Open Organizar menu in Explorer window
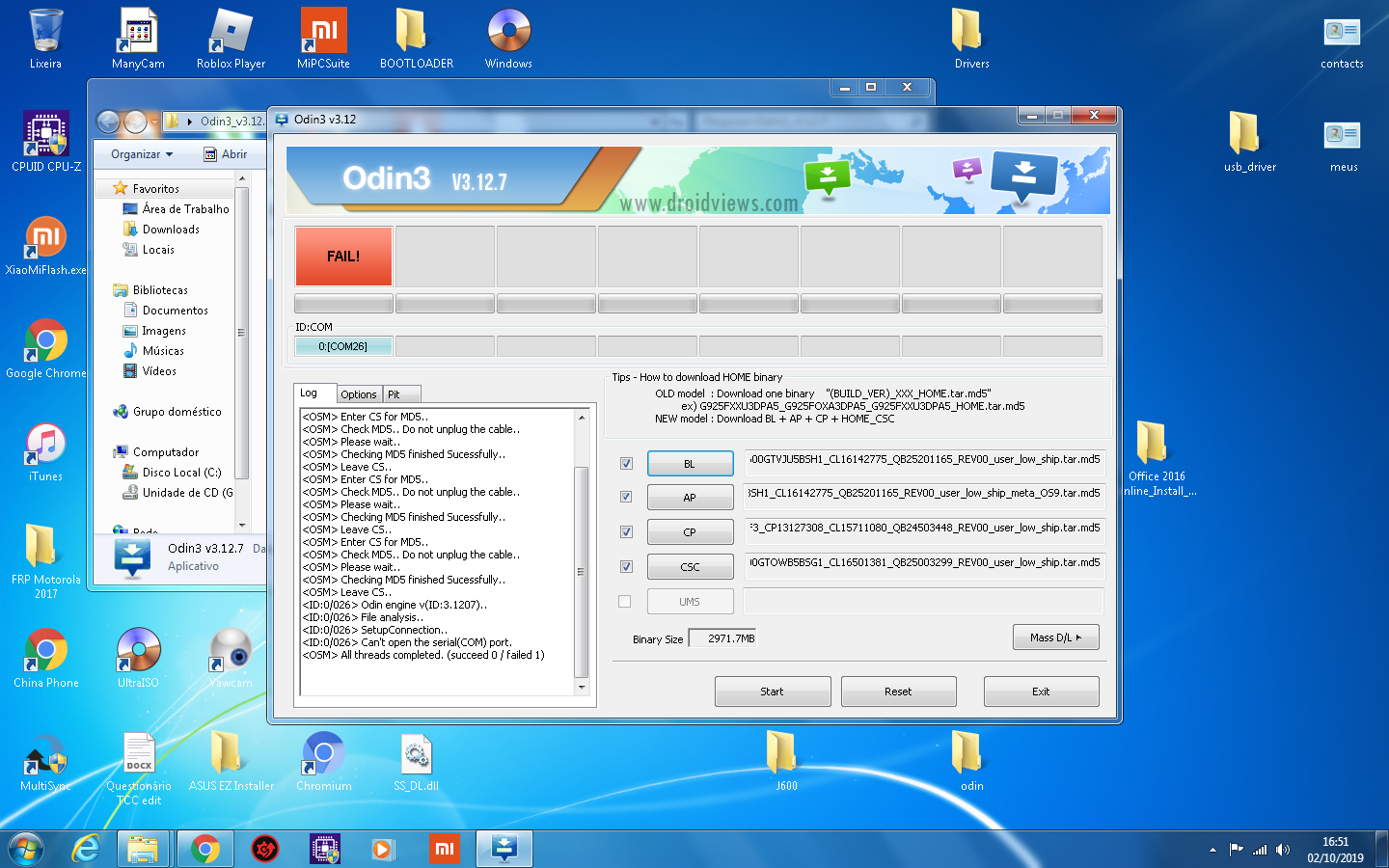This screenshot has width=1389, height=868. click(x=142, y=154)
